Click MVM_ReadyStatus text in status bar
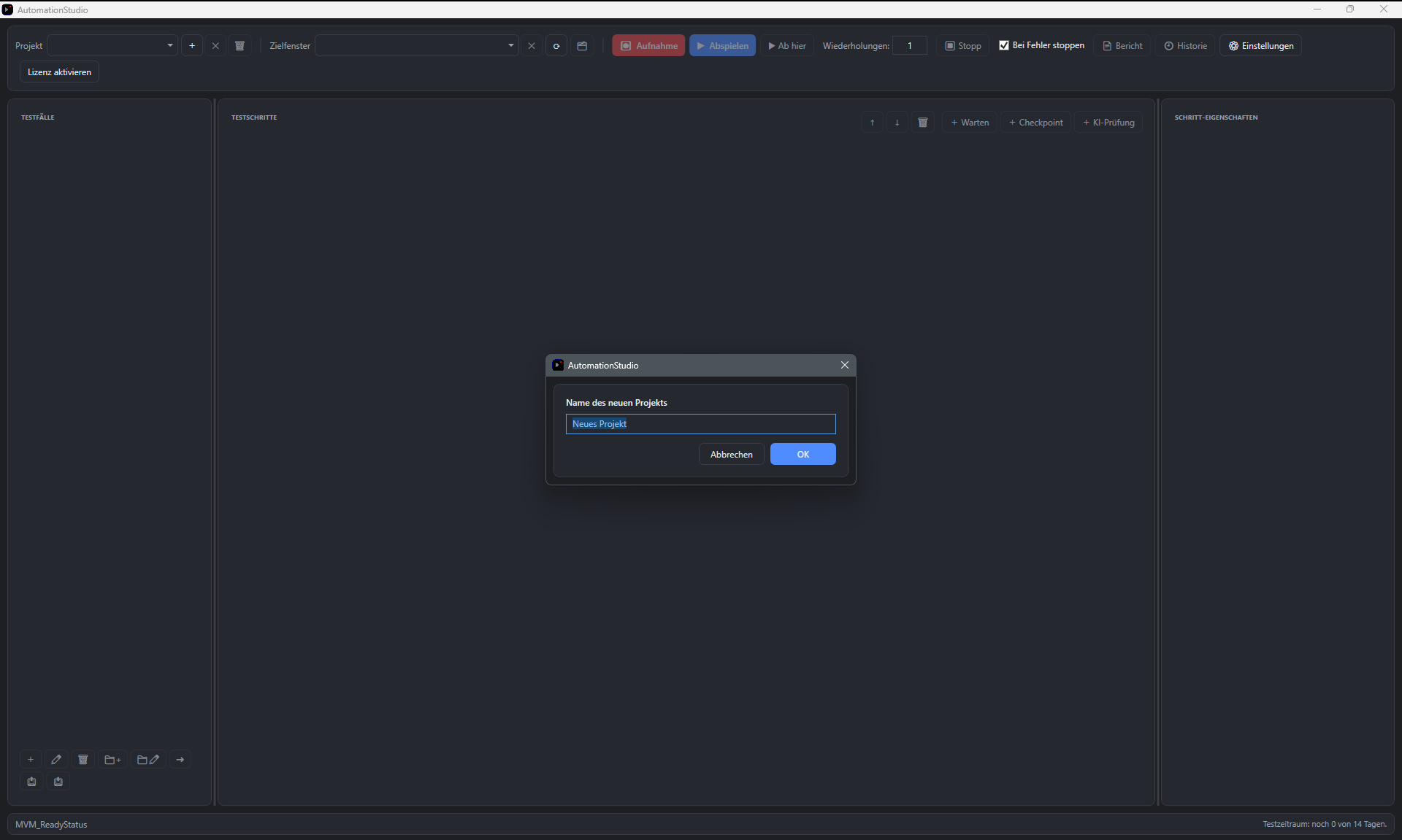 pyautogui.click(x=51, y=825)
